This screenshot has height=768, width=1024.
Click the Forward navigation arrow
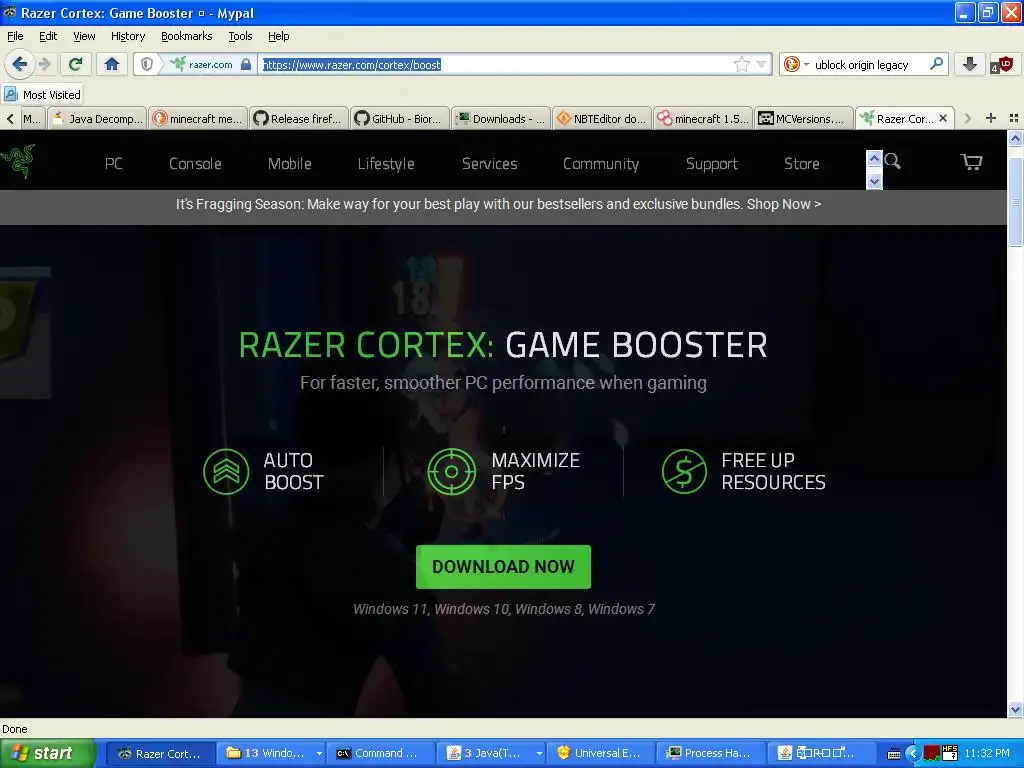click(x=44, y=64)
